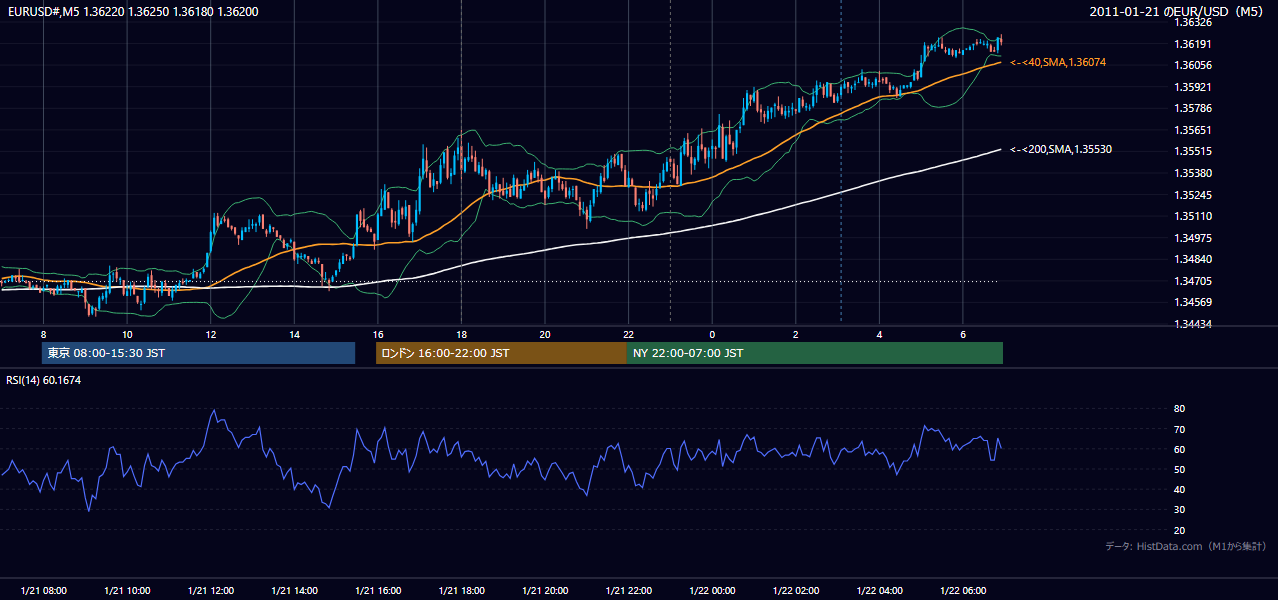
Task: Click price axis value 1.35245
Action: point(1192,195)
